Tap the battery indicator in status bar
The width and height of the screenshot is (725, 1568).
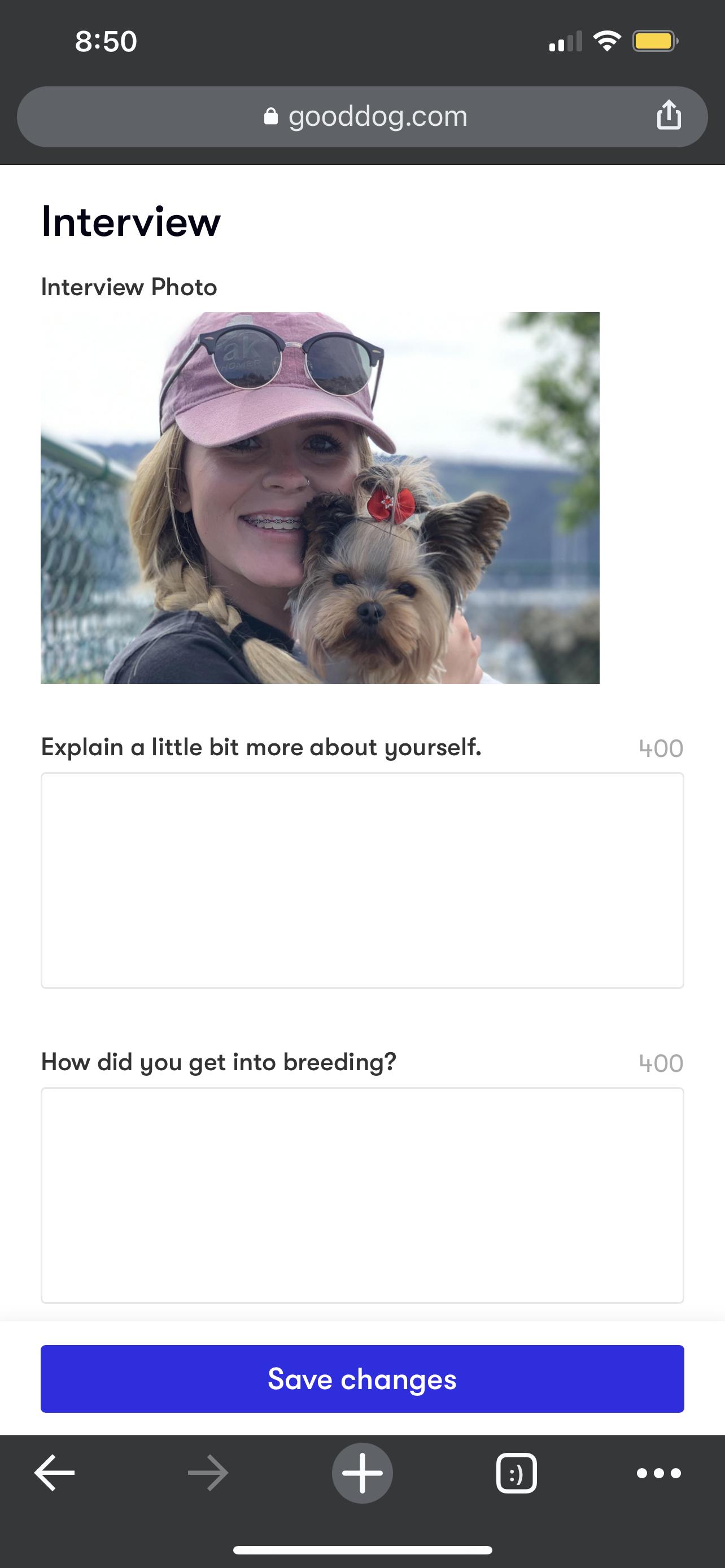[x=654, y=41]
